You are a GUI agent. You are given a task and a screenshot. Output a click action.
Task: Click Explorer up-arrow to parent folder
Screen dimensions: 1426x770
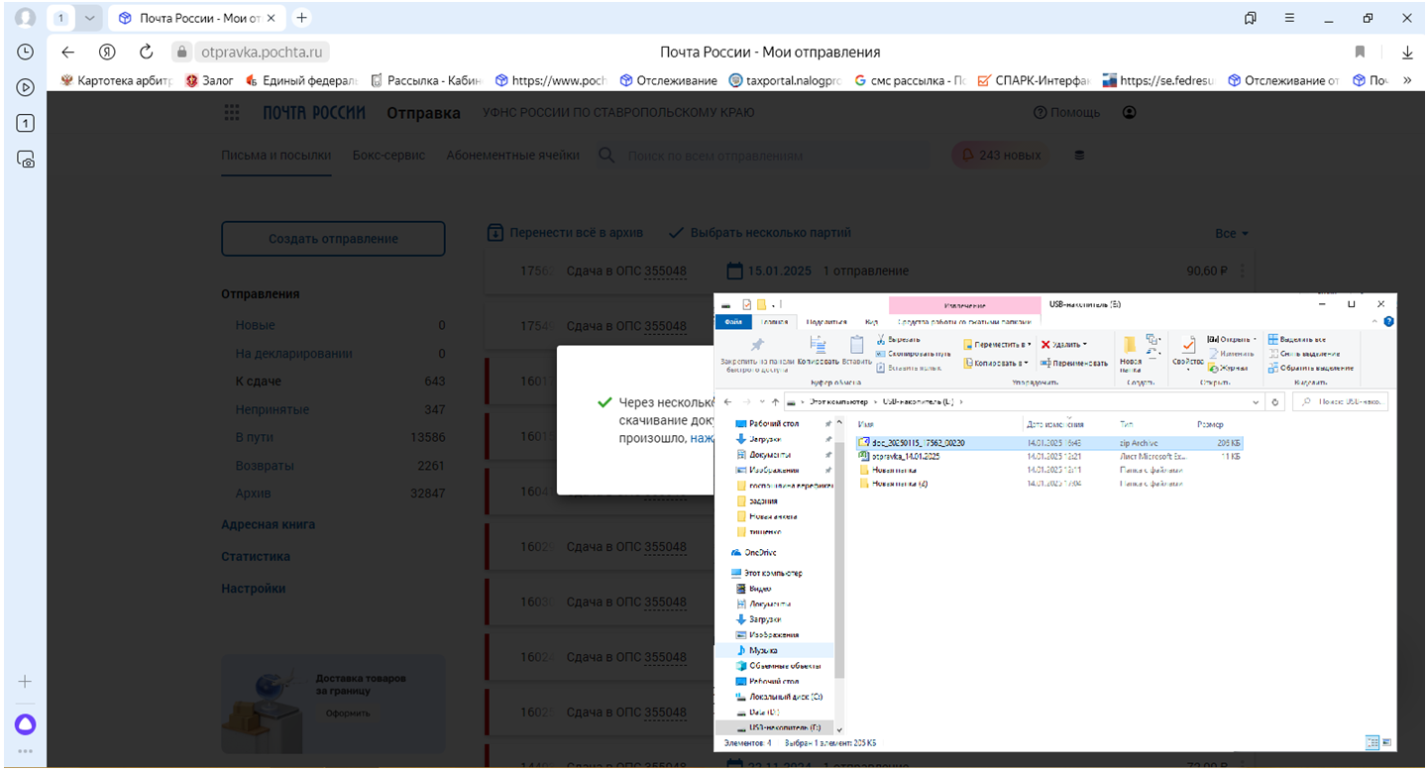tap(776, 402)
